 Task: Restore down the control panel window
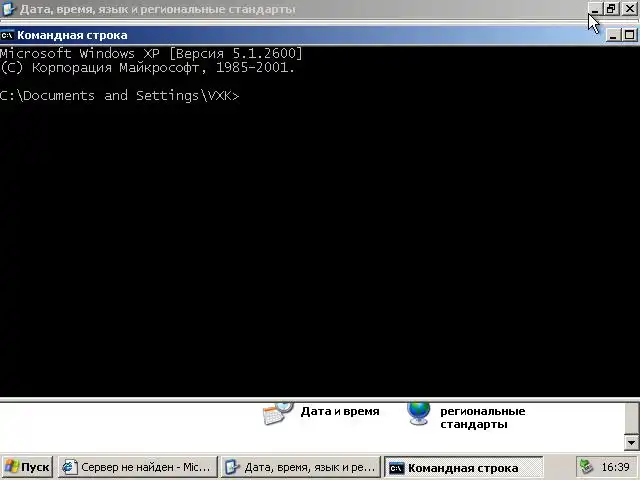pyautogui.click(x=611, y=9)
